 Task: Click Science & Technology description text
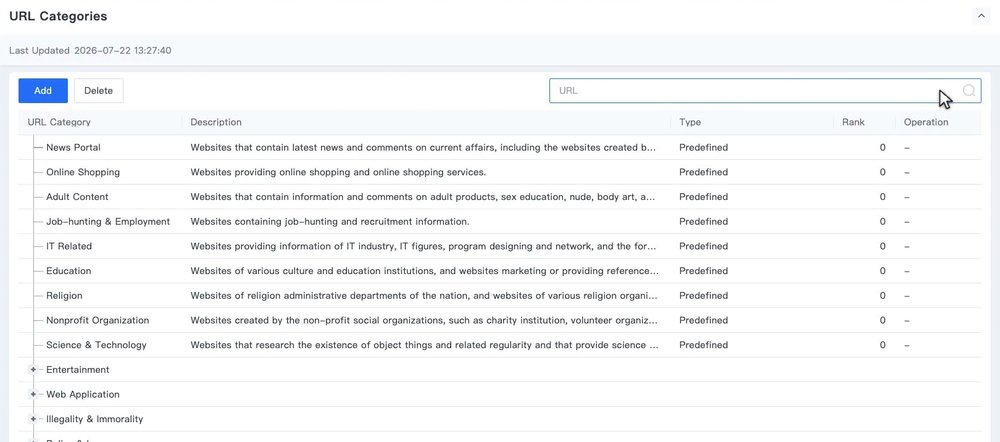[x=424, y=345]
